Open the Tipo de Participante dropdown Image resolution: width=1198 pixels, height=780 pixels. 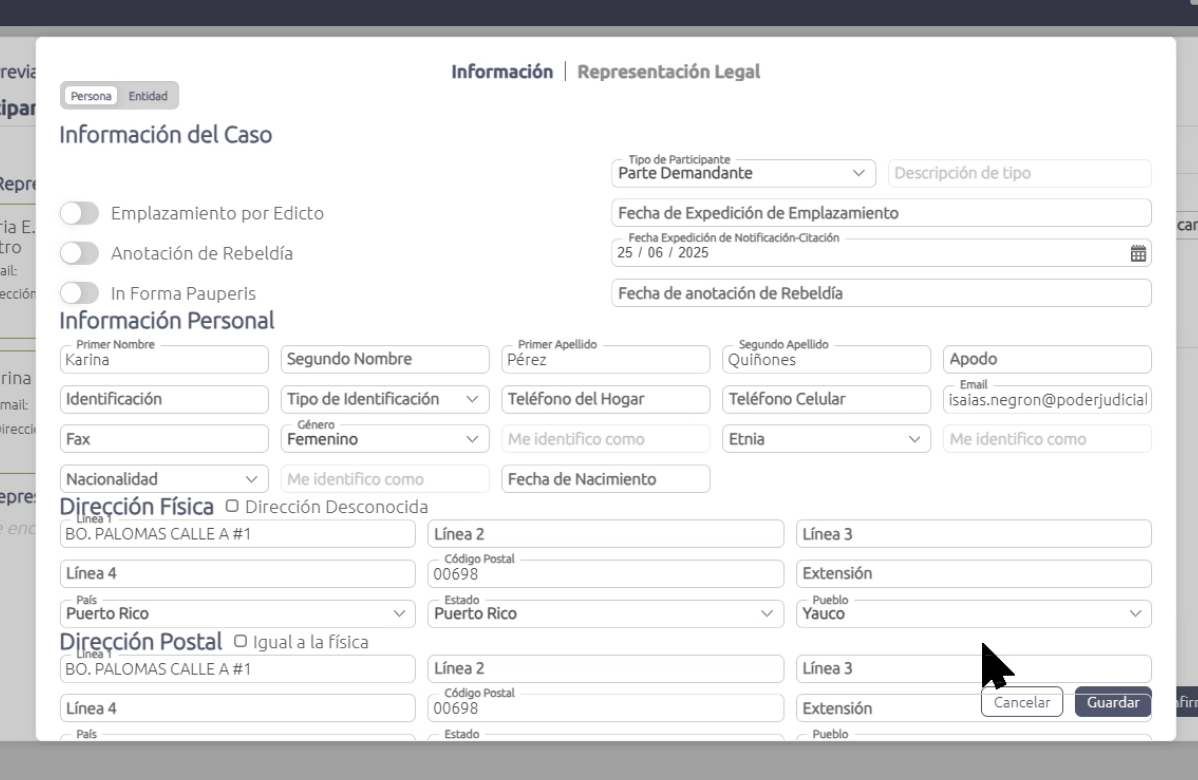coord(743,173)
